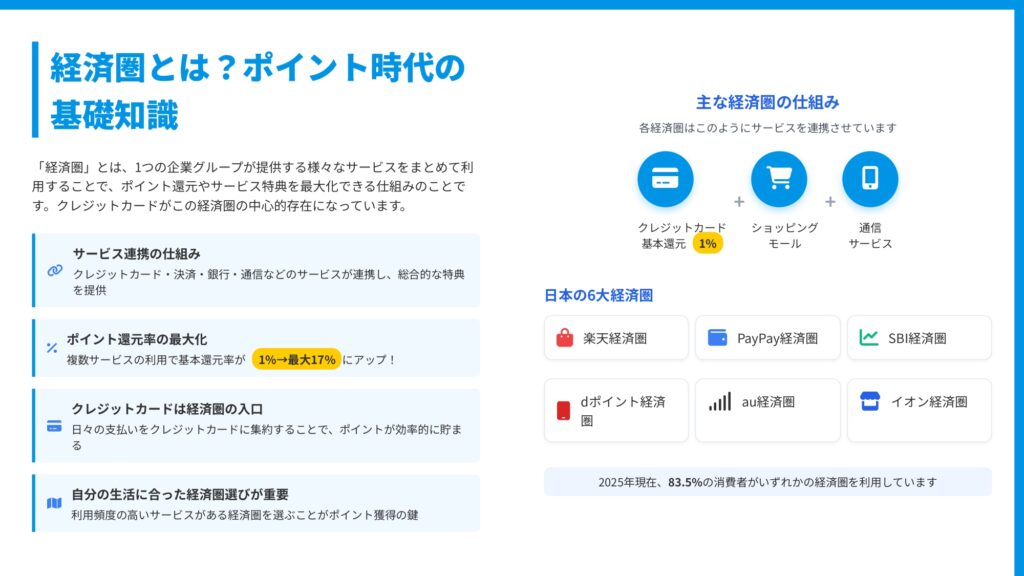The width and height of the screenshot is (1024, 576).
Task: Click the 83.5% statistic banner
Action: tap(767, 482)
